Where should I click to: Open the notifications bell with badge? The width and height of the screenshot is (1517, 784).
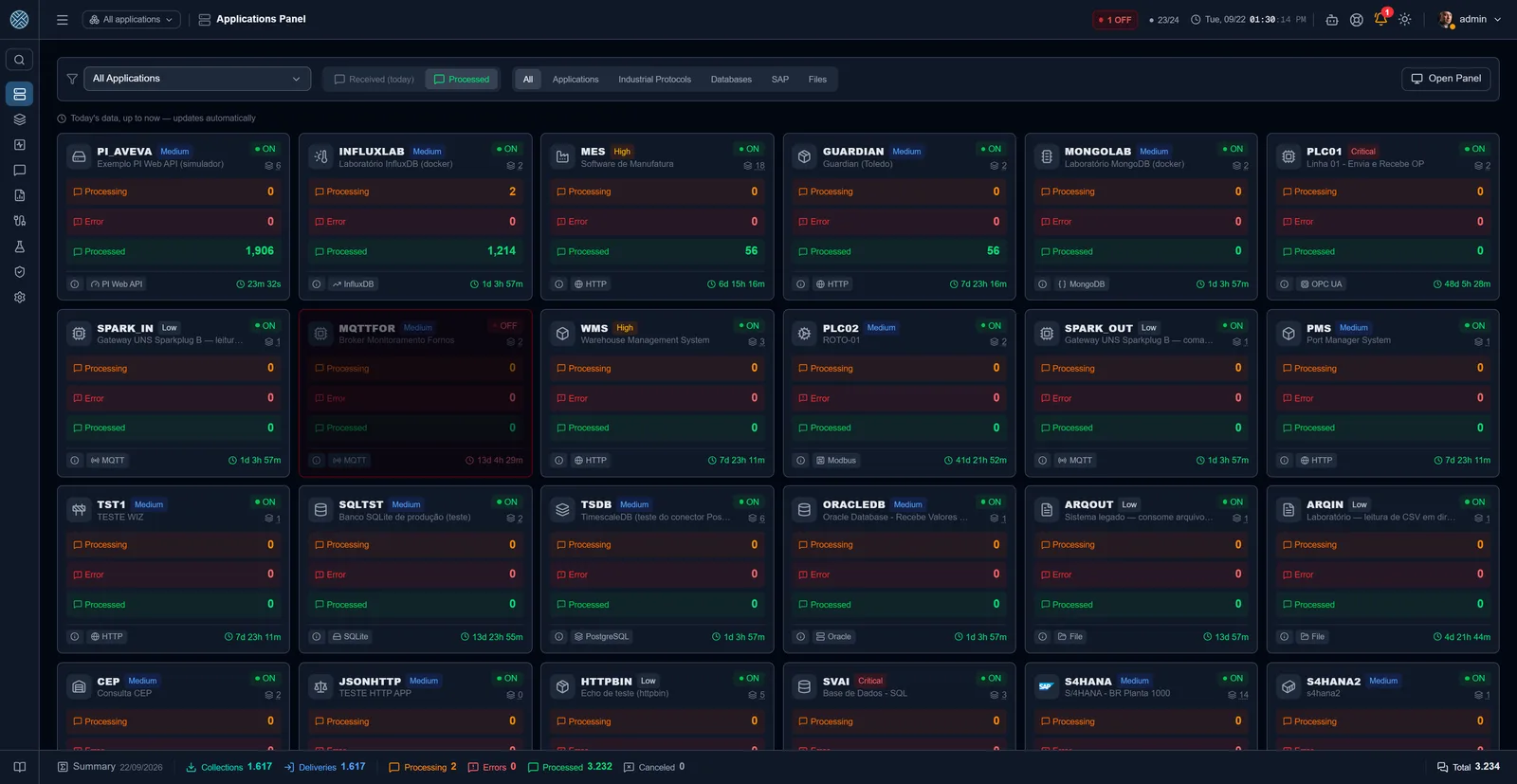click(1381, 18)
